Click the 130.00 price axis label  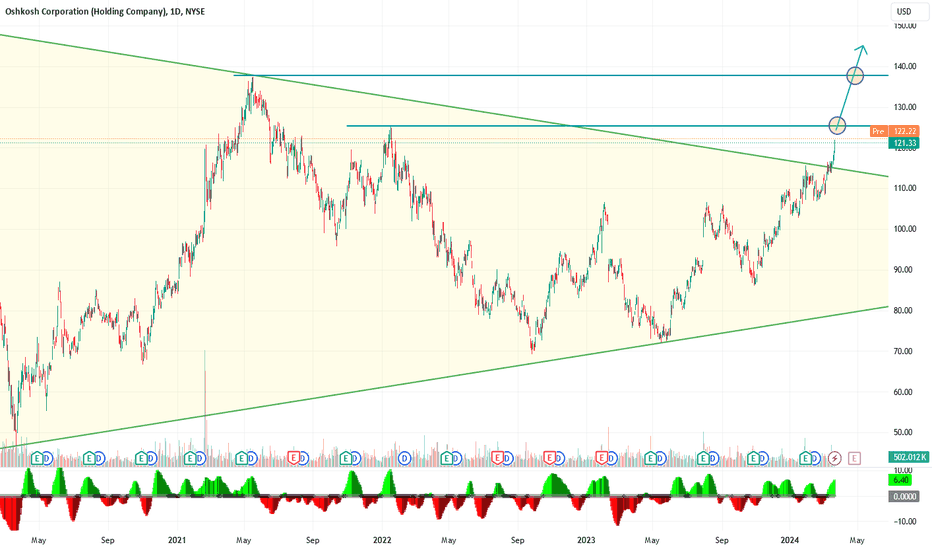[904, 107]
